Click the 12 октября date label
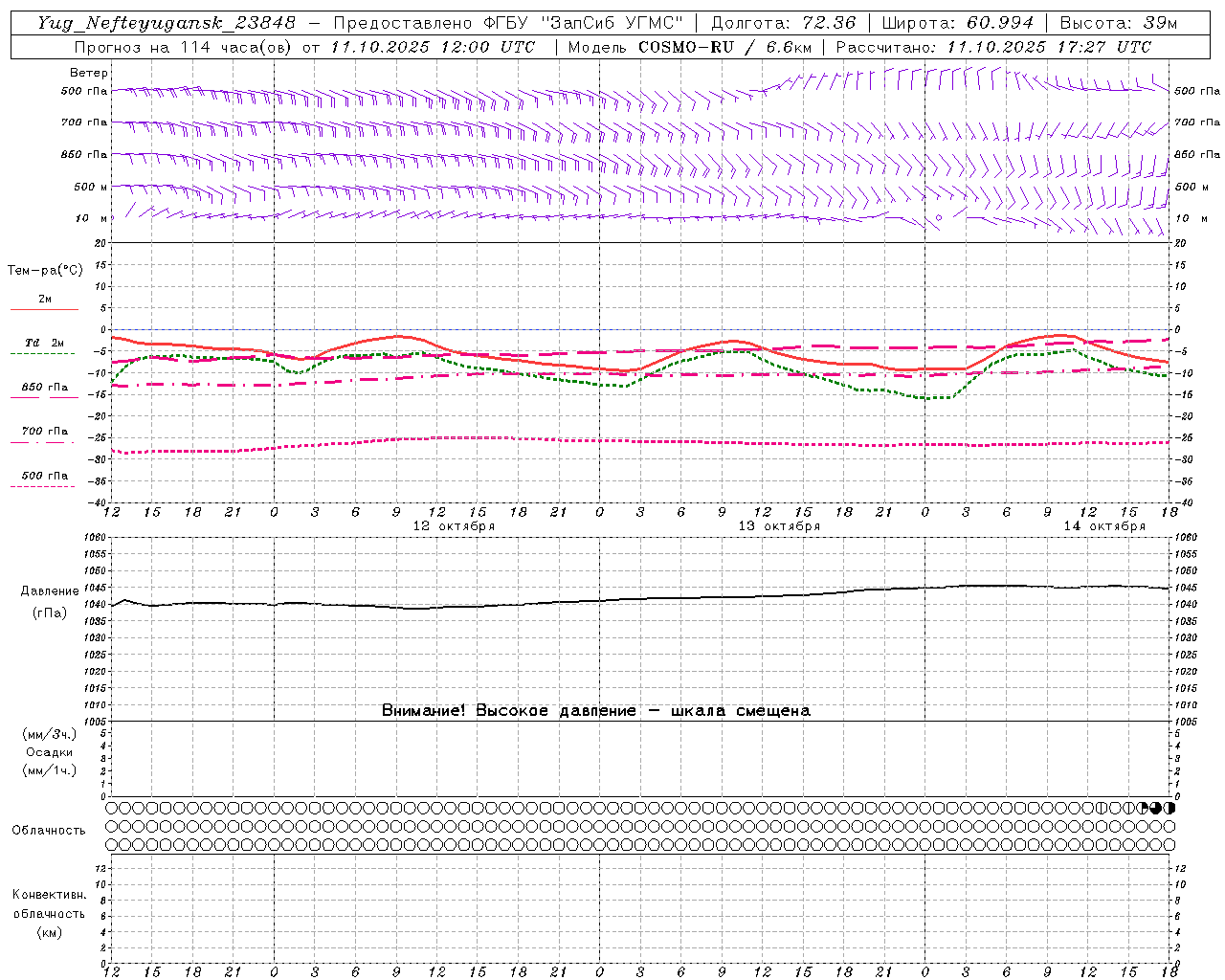Screen dimensions: 1225x980 pyautogui.click(x=454, y=526)
